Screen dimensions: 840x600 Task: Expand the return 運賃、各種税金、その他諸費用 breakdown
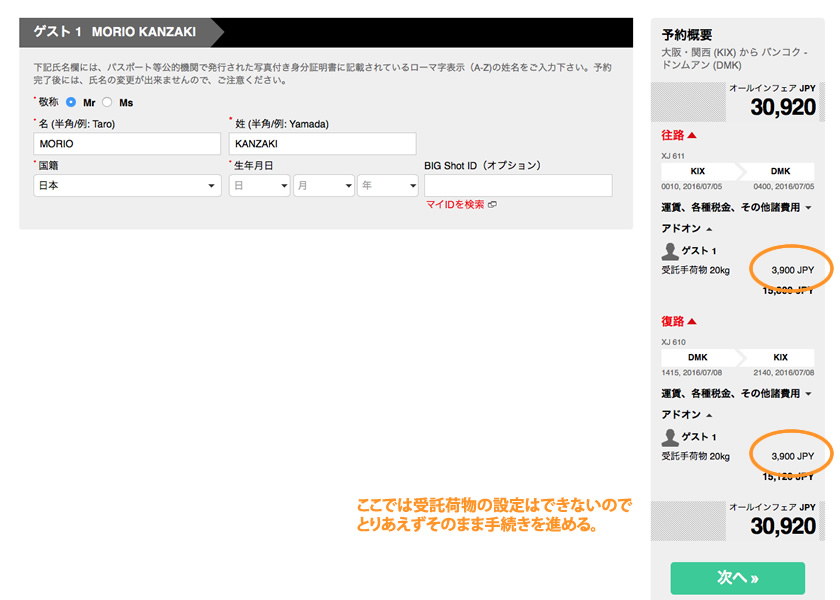(736, 393)
